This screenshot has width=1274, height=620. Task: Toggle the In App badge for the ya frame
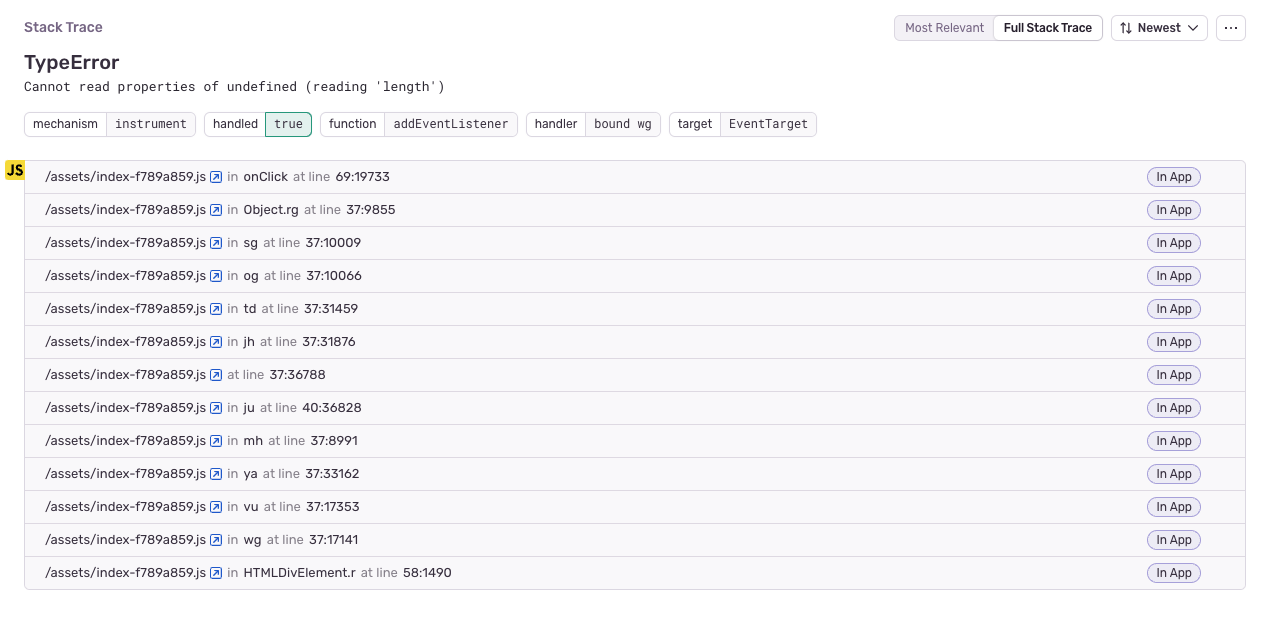pos(1173,473)
